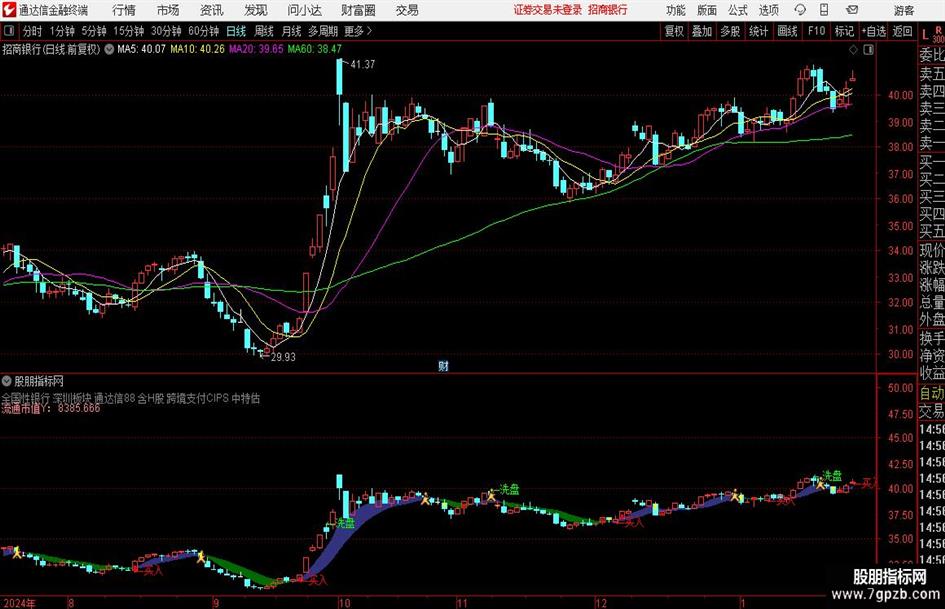The height and width of the screenshot is (609, 945).
Task: Click the red 招商银行 title link
Action: click(608, 10)
